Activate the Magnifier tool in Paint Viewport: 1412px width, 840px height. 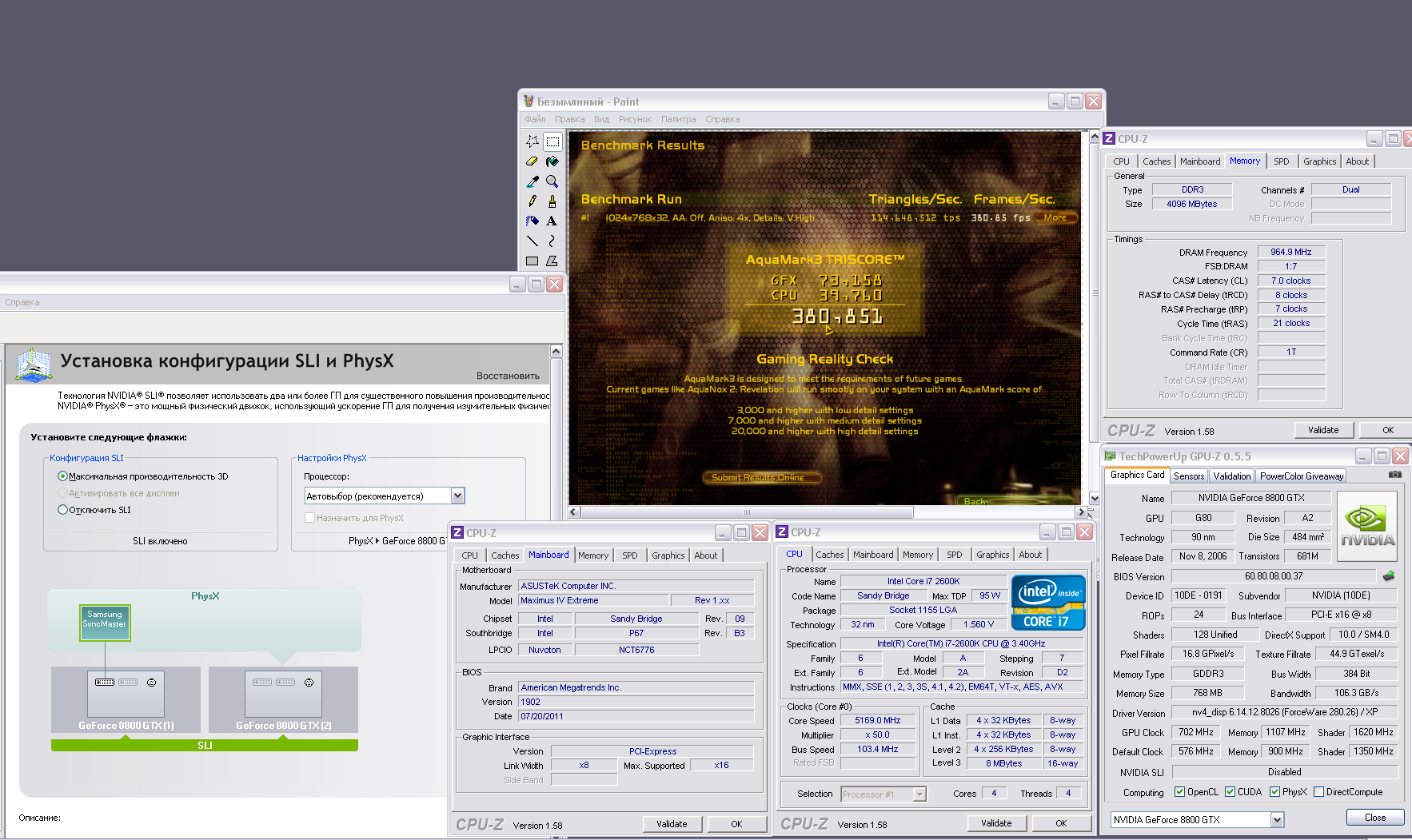click(552, 181)
